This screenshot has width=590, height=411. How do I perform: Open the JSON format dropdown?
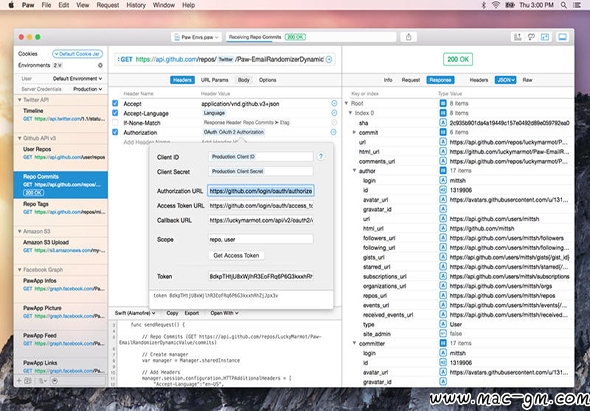click(505, 80)
